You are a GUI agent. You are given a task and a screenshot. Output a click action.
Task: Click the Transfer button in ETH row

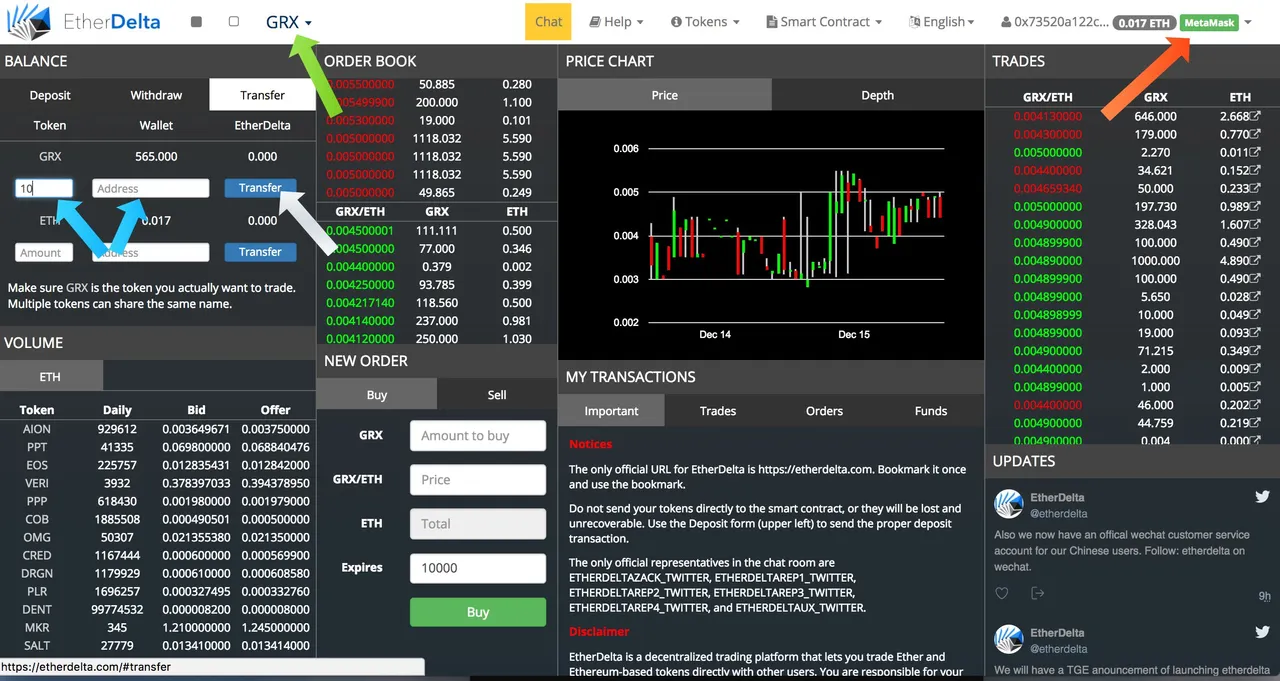pyautogui.click(x=260, y=252)
